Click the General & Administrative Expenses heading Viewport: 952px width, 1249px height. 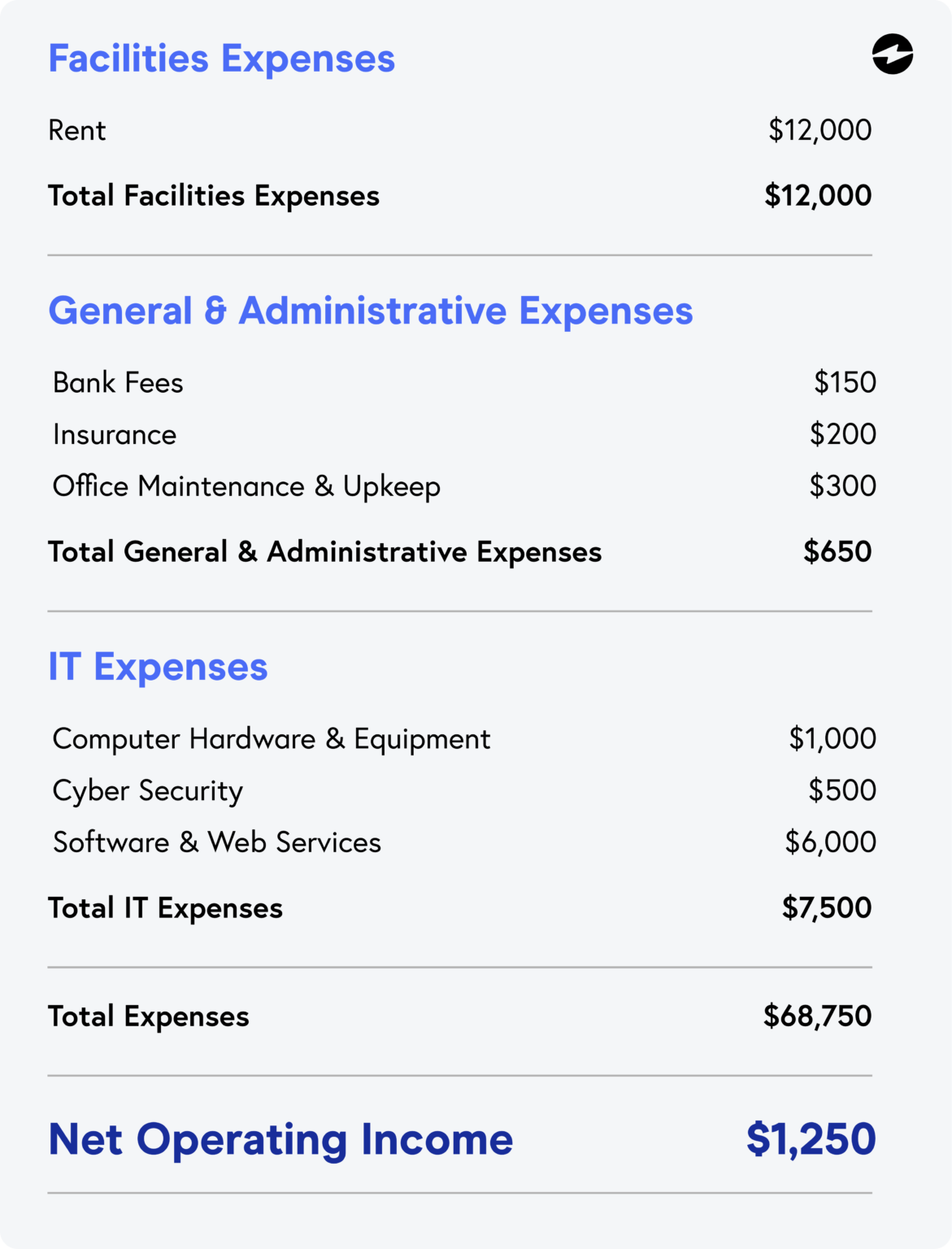click(x=370, y=311)
